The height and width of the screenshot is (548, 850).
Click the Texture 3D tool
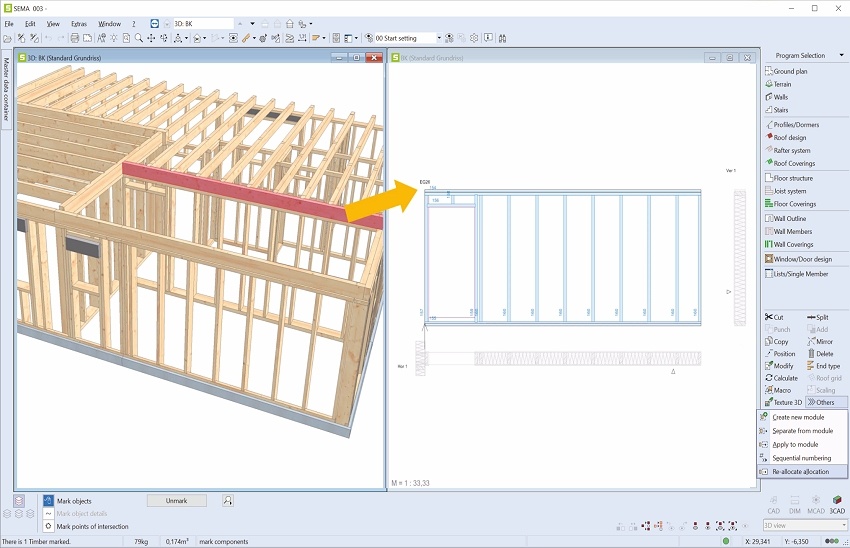[x=783, y=402]
